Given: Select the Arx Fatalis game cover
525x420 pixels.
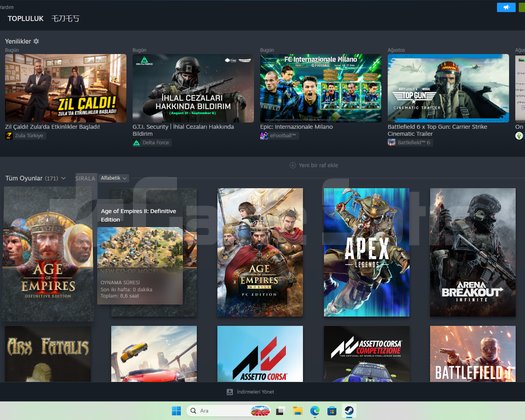Looking at the screenshot, I should click(x=48, y=354).
